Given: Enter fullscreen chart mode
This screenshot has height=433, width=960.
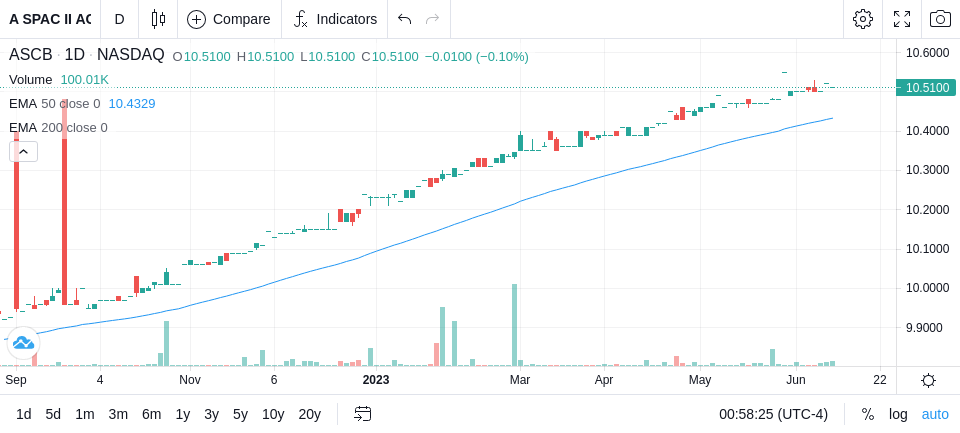Looking at the screenshot, I should click(x=902, y=19).
